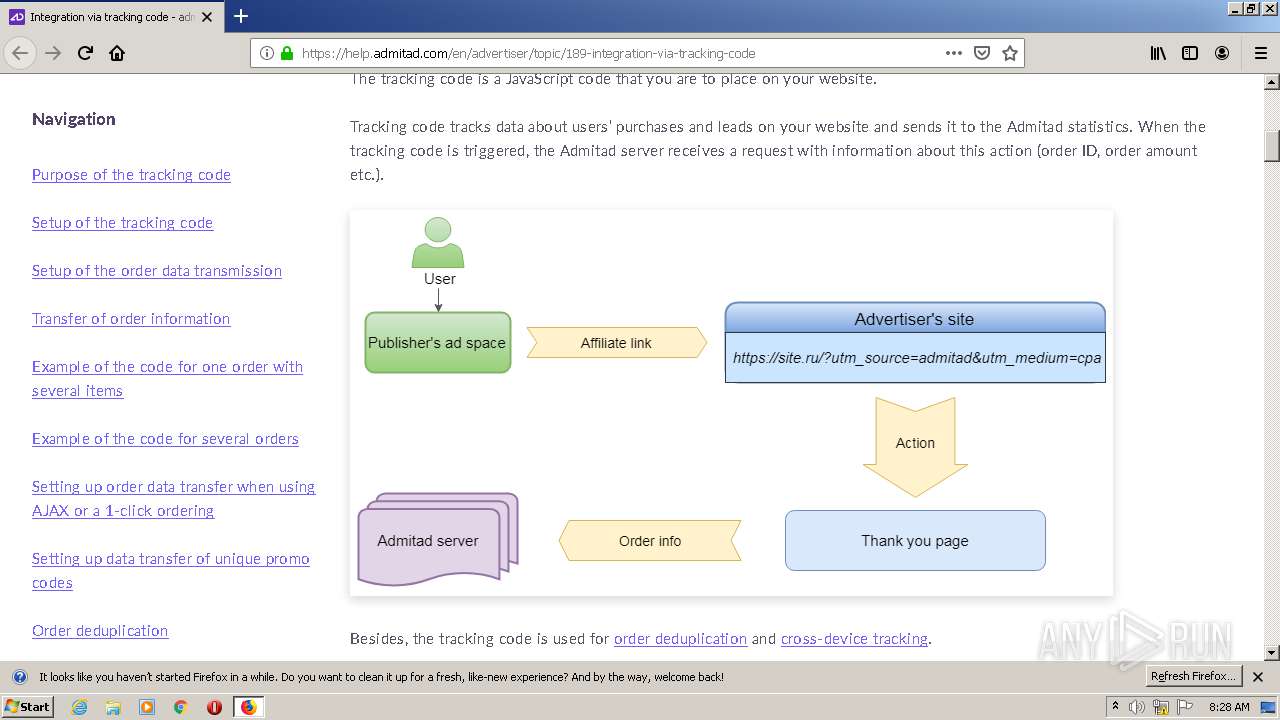Open the Windows Start menu
1280x720 pixels.
pyautogui.click(x=27, y=706)
